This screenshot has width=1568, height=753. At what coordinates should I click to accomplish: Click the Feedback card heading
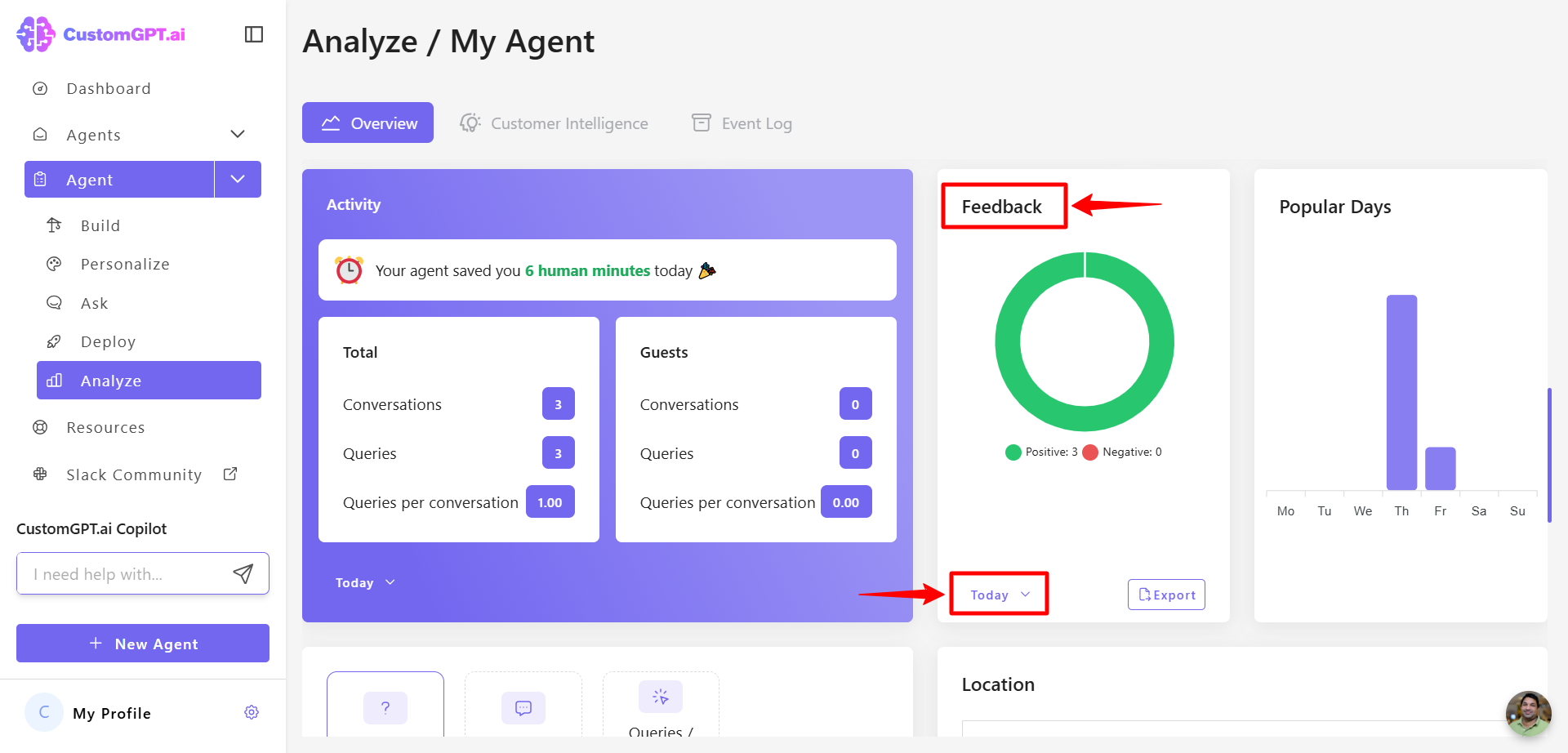pos(1001,207)
